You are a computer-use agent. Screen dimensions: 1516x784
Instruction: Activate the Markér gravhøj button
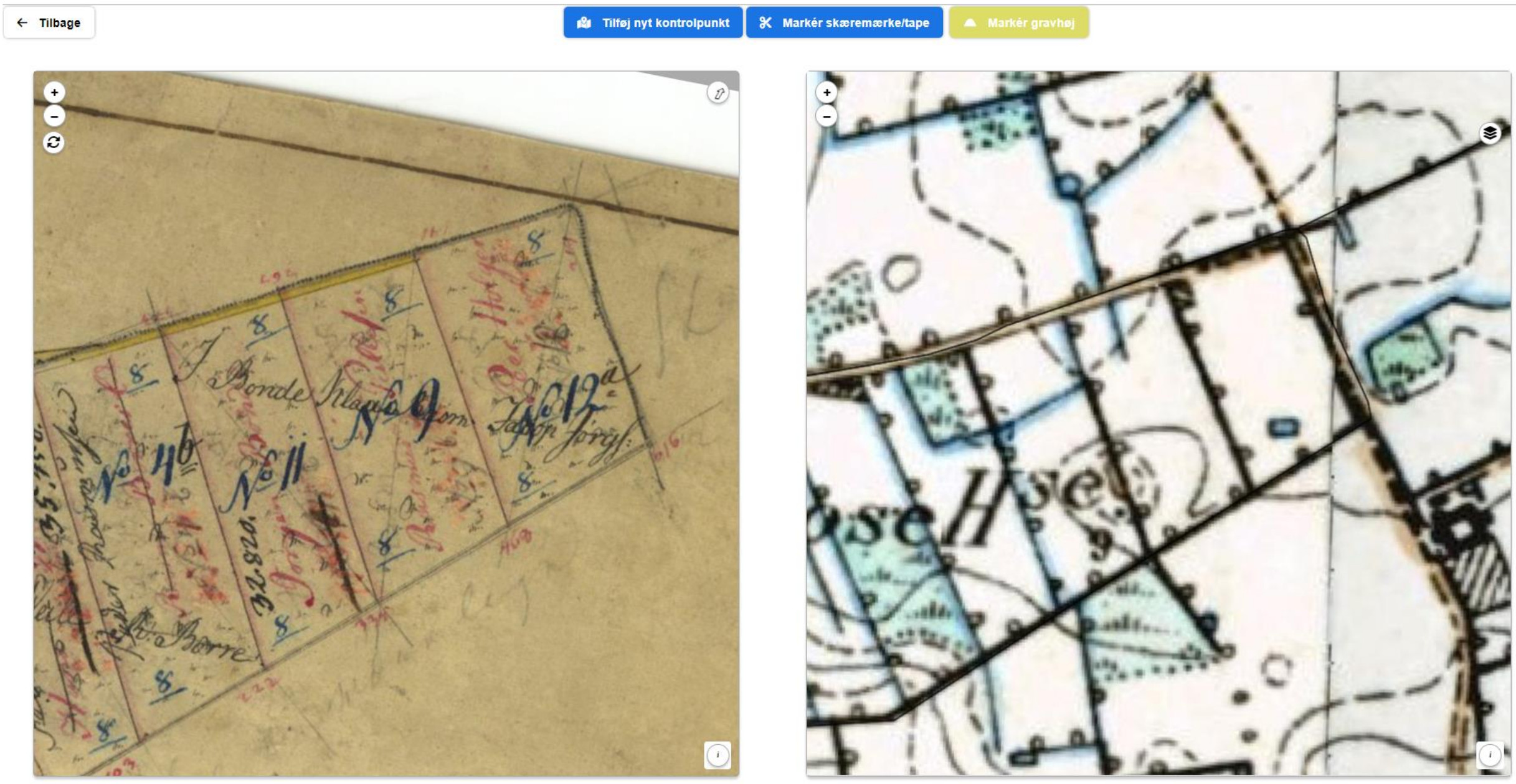point(1019,22)
